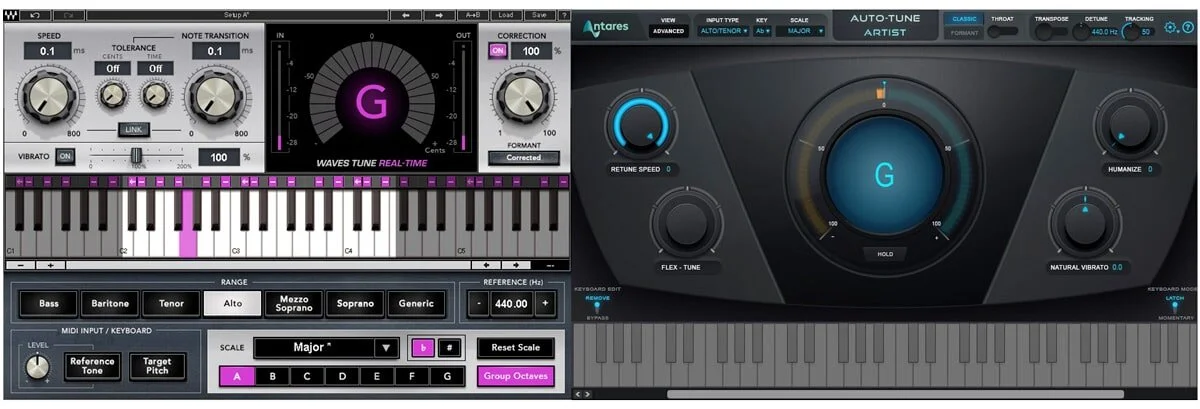Open the Key Ab dropdown
The height and width of the screenshot is (409, 1200).
[762, 31]
